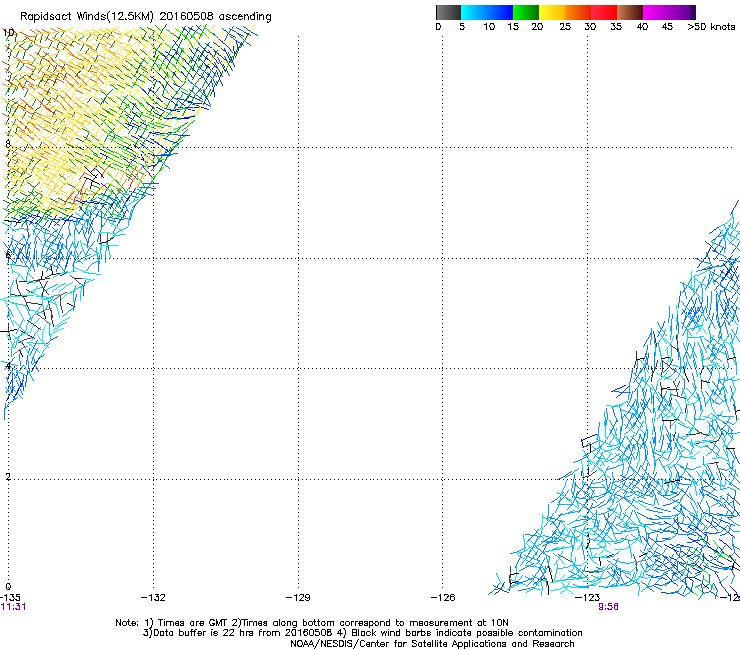
Task: Click longitude label '-123'
Action: pos(588,598)
